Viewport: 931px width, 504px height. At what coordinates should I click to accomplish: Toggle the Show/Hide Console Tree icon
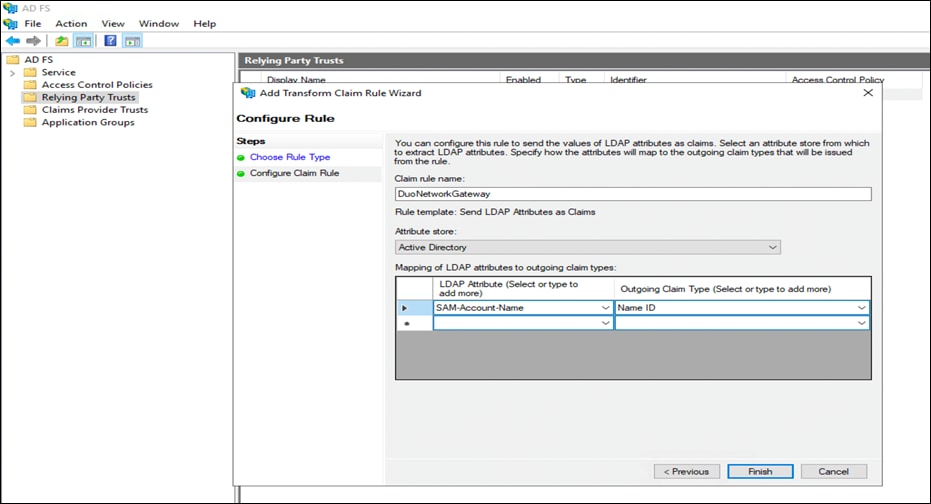84,41
